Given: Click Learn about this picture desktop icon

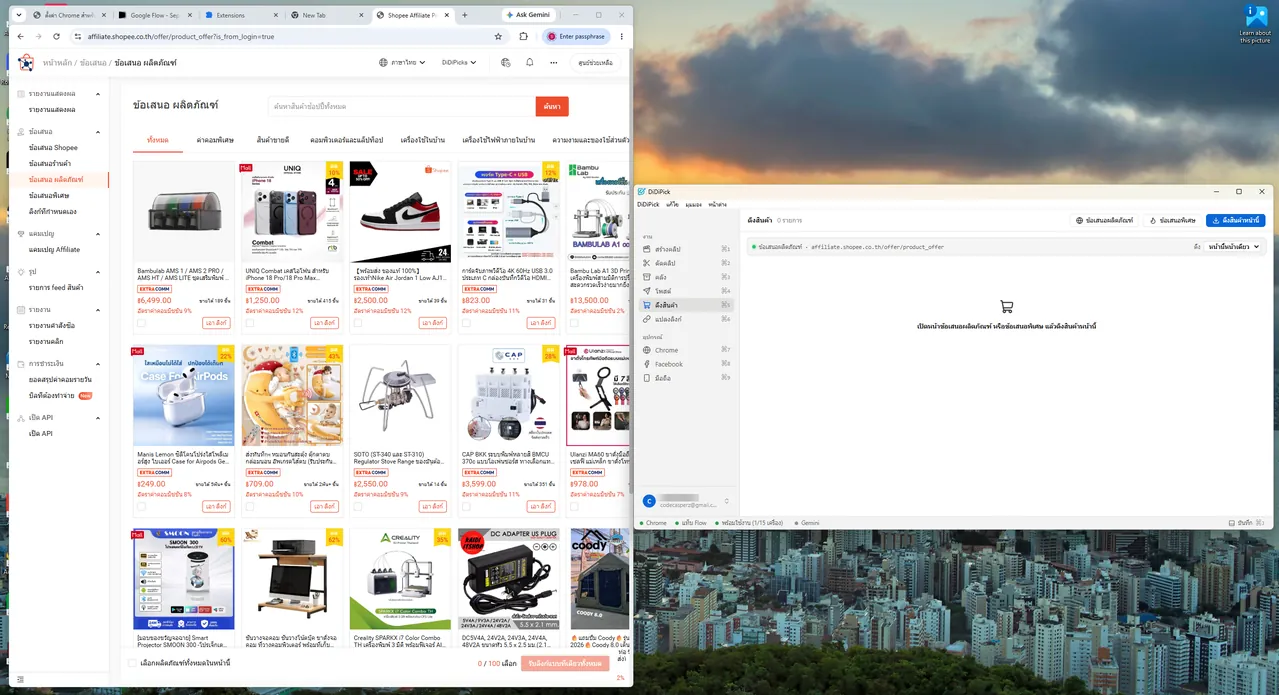Looking at the screenshot, I should click(1255, 24).
